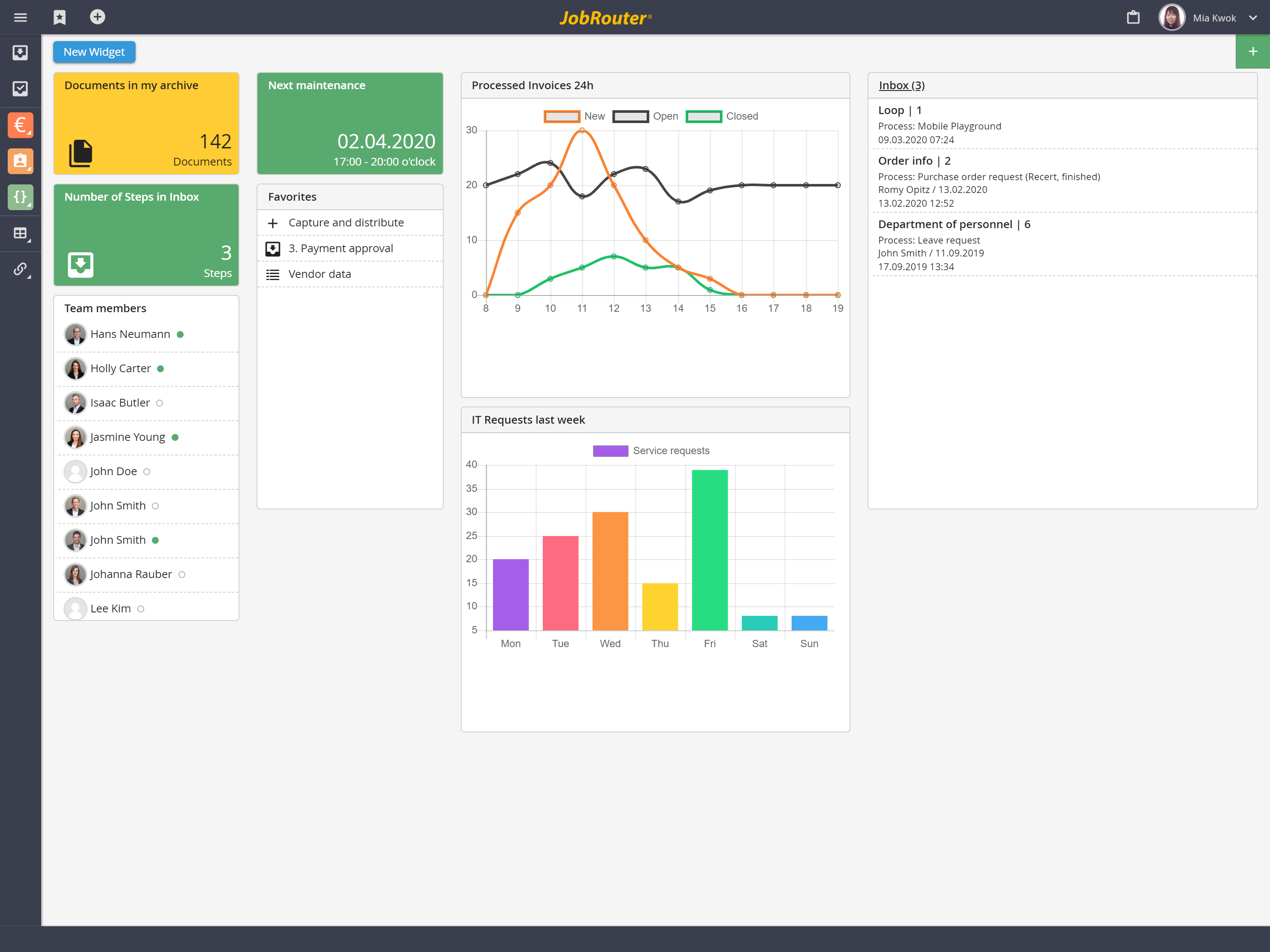
Task: Open the curly braces sidebar icon
Action: (20, 197)
